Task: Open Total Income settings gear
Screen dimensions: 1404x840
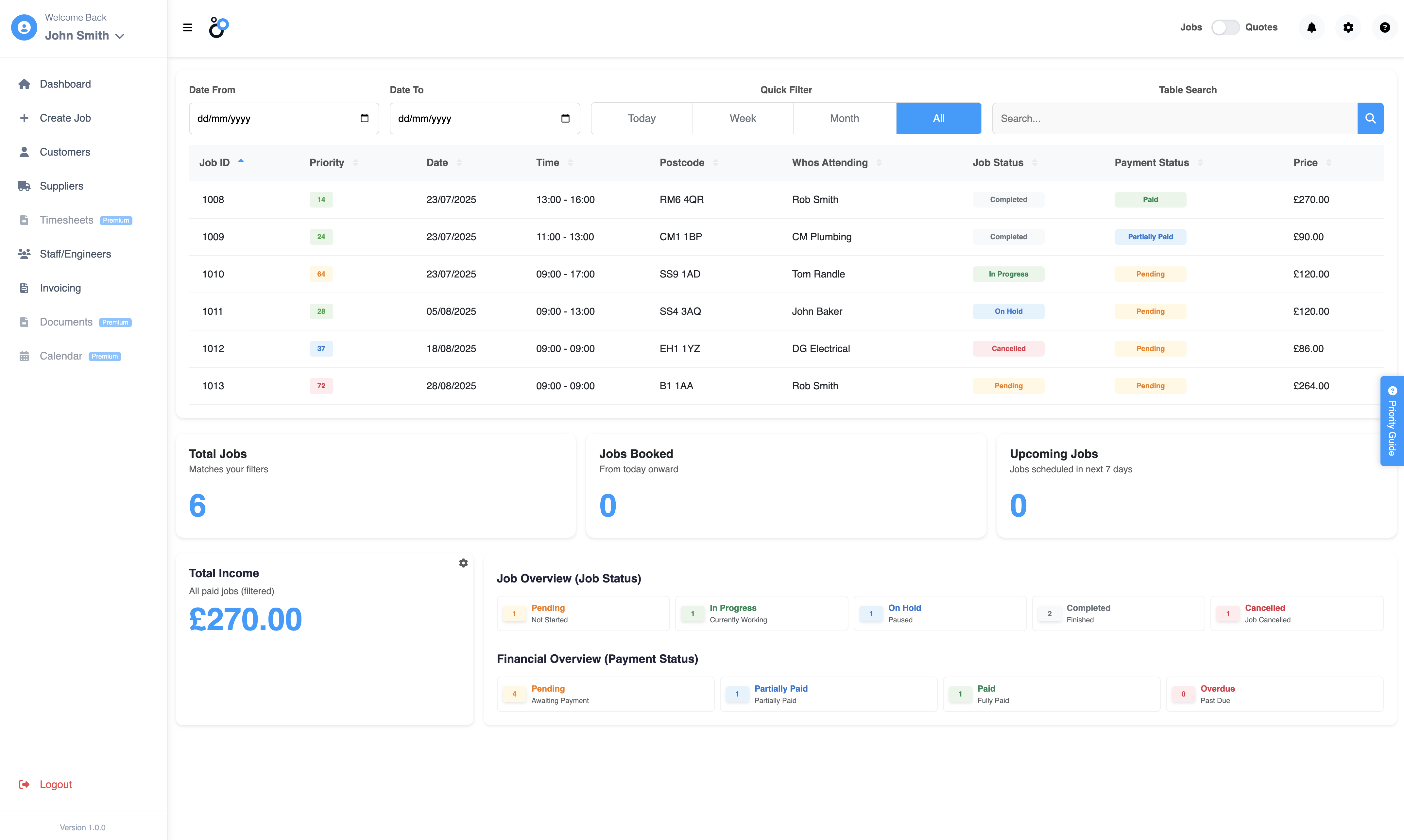Action: coord(463,563)
